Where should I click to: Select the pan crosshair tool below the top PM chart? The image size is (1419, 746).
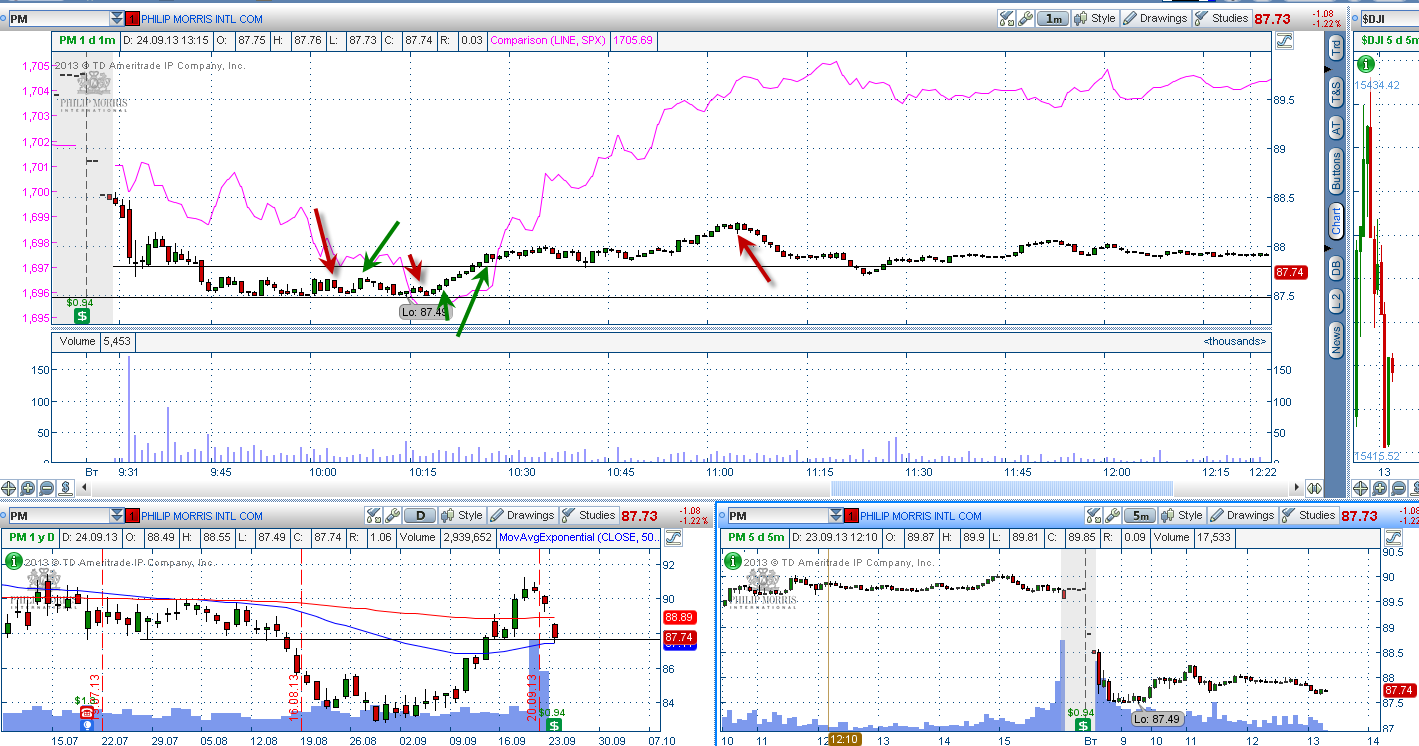tap(9, 489)
